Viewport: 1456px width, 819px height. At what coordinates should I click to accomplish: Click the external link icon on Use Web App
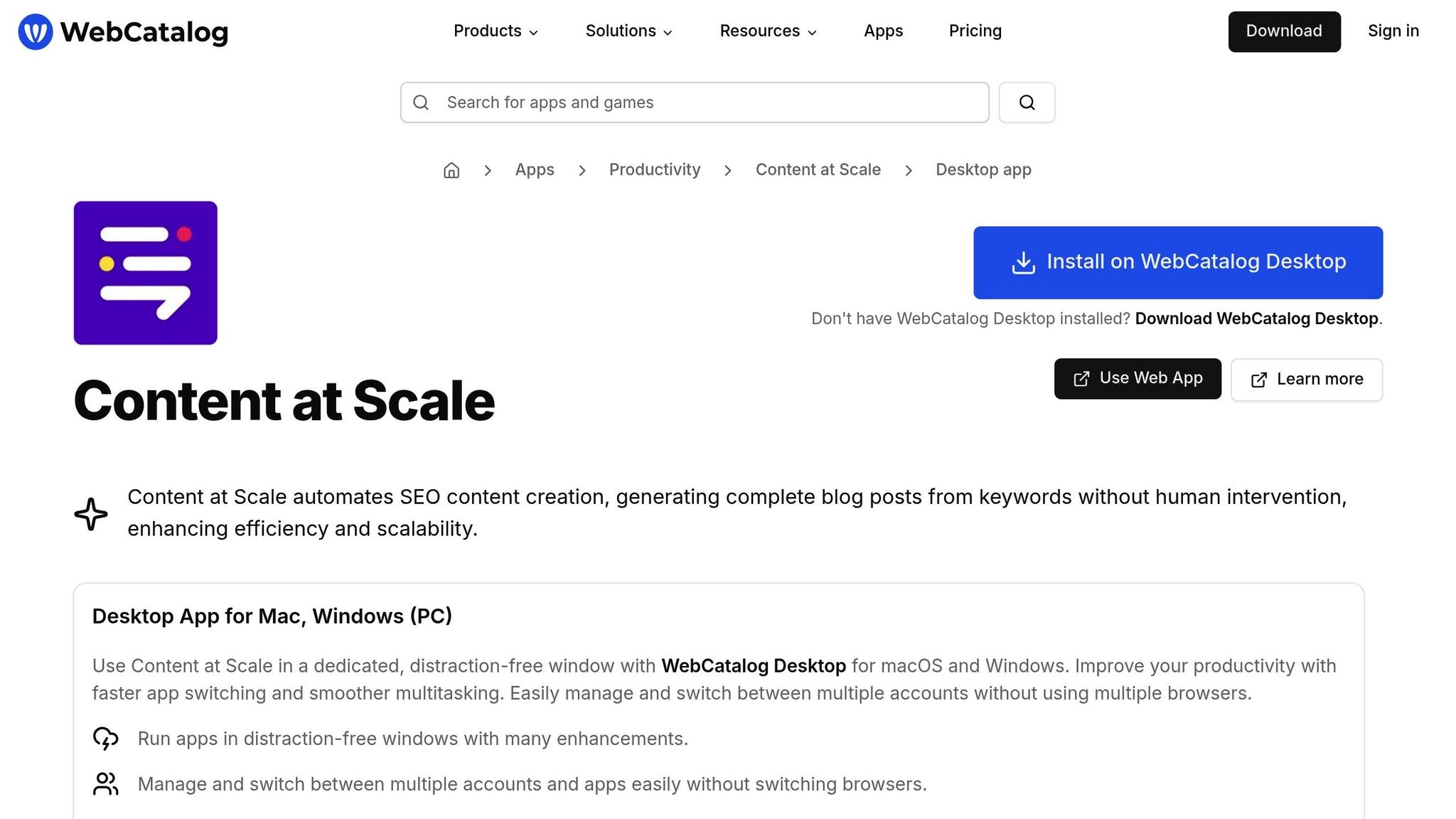click(1081, 378)
